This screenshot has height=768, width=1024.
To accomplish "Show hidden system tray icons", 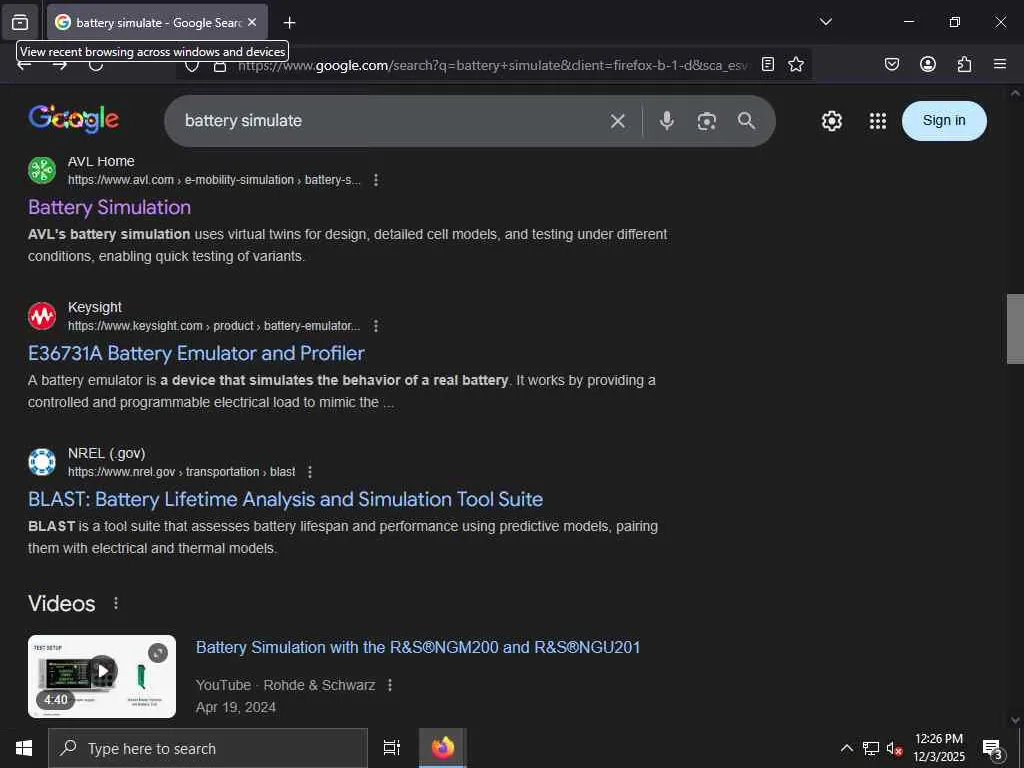I will tap(846, 748).
